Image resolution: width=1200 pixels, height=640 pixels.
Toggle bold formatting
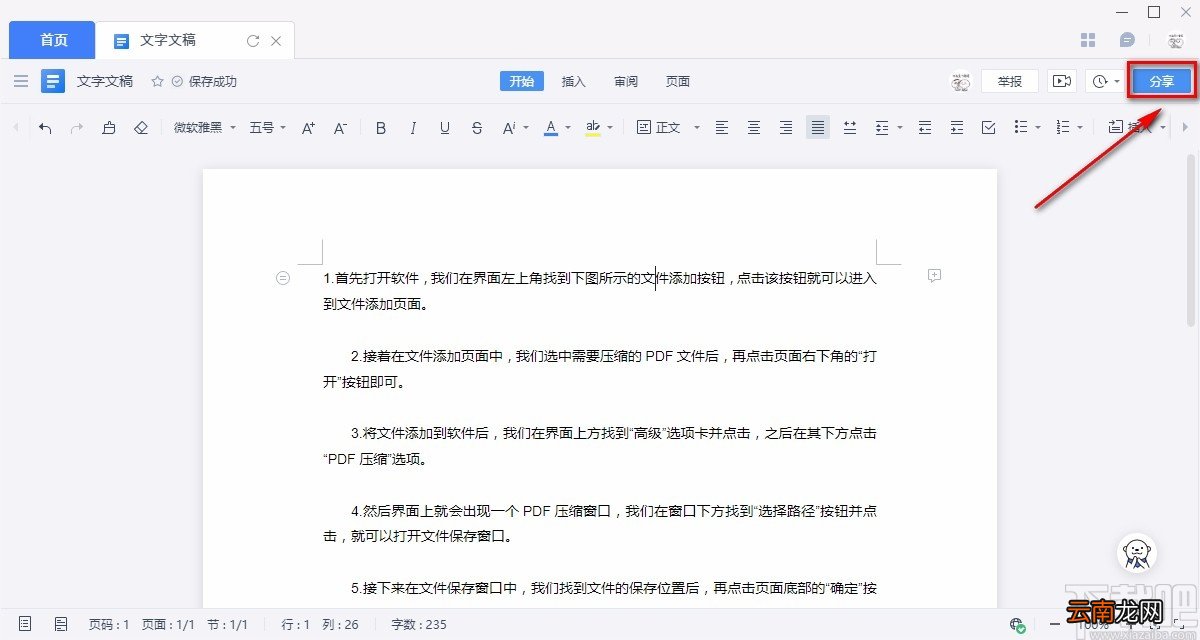(x=381, y=128)
